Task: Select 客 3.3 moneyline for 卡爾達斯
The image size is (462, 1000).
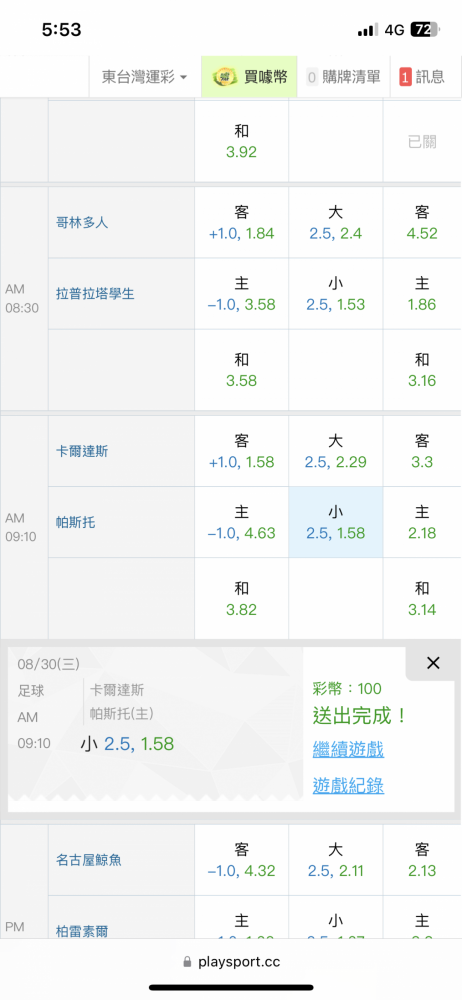Action: [422, 451]
